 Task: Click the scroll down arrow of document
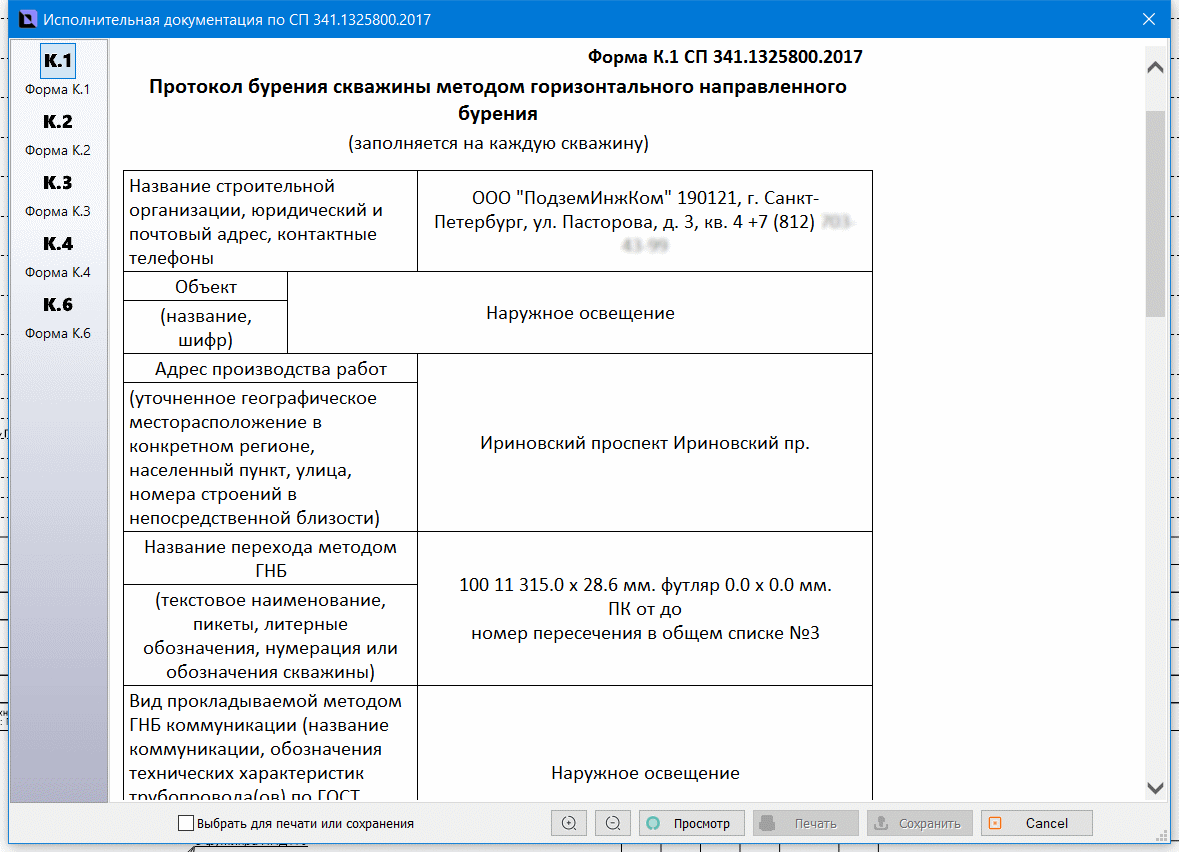(1156, 788)
